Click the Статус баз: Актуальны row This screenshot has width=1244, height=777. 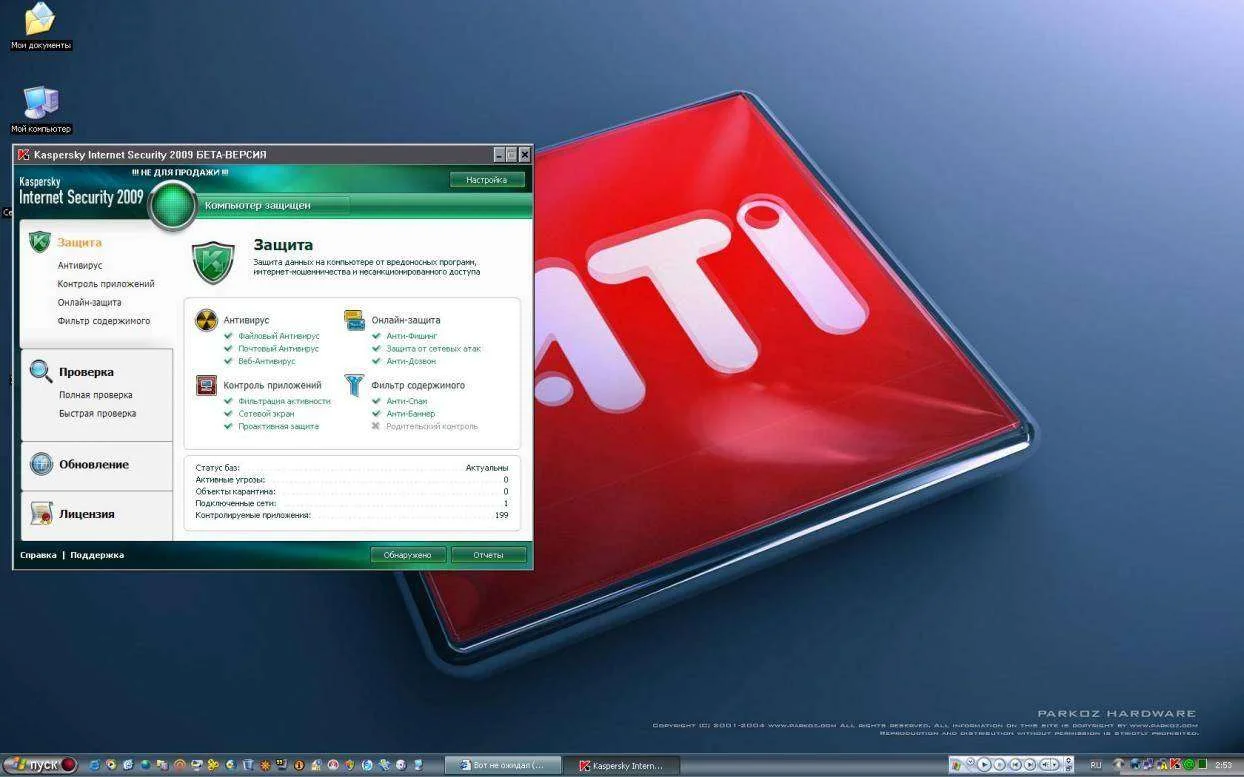pos(352,468)
